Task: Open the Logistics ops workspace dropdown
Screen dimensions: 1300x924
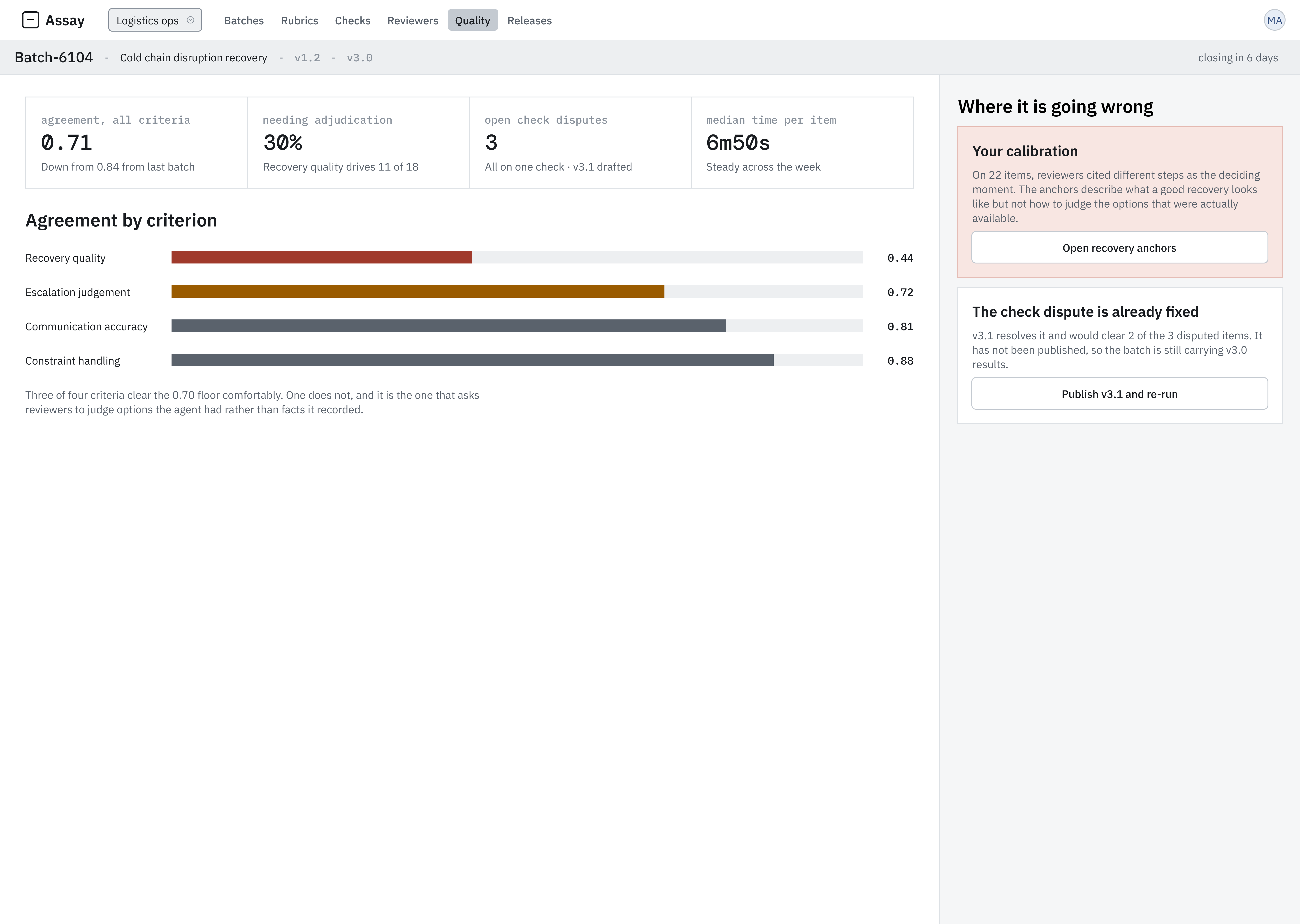Action: click(x=155, y=20)
